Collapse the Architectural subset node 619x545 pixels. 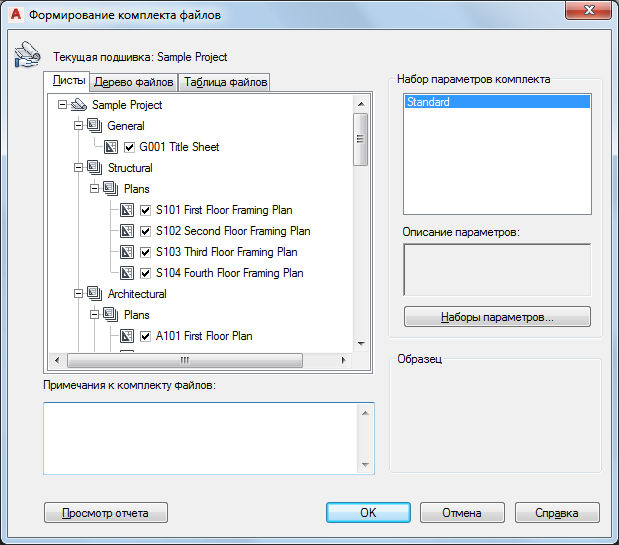pyautogui.click(x=79, y=294)
